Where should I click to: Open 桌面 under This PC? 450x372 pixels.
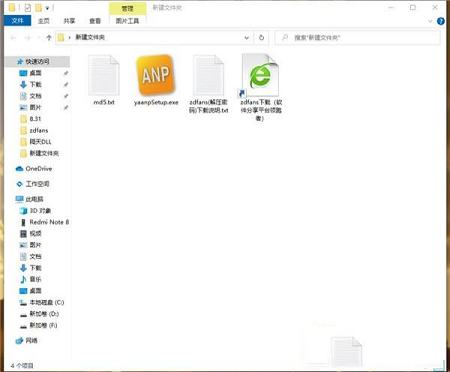35,291
